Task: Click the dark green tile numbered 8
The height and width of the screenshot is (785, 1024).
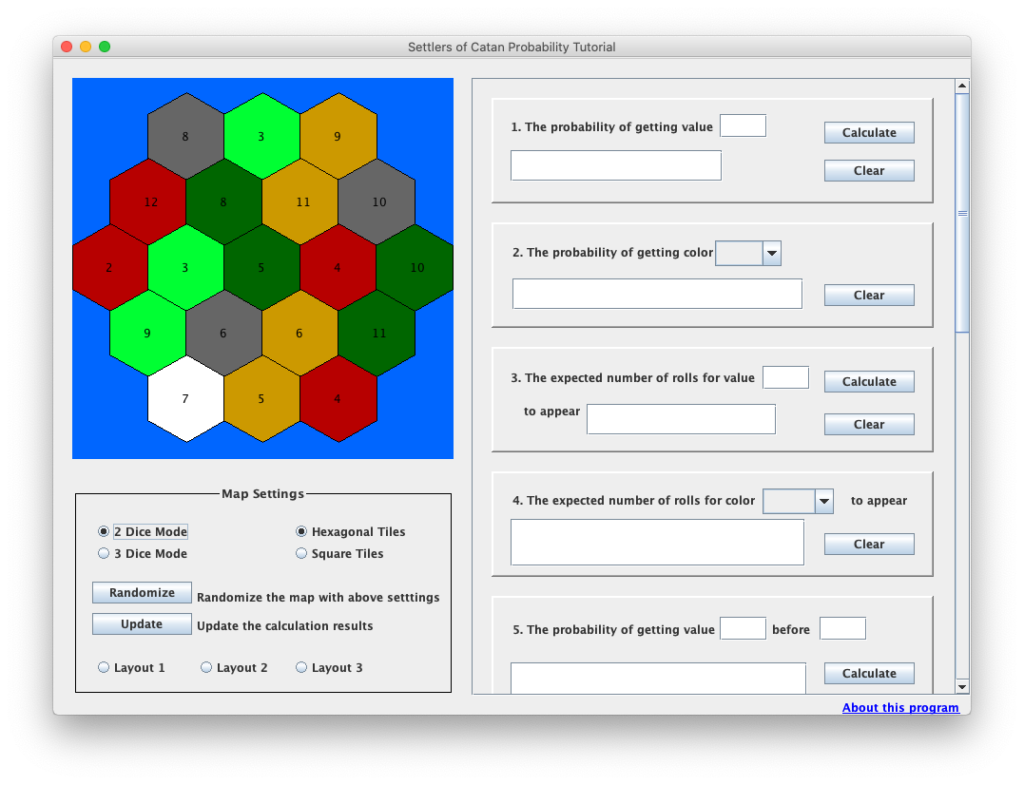Action: pos(224,202)
